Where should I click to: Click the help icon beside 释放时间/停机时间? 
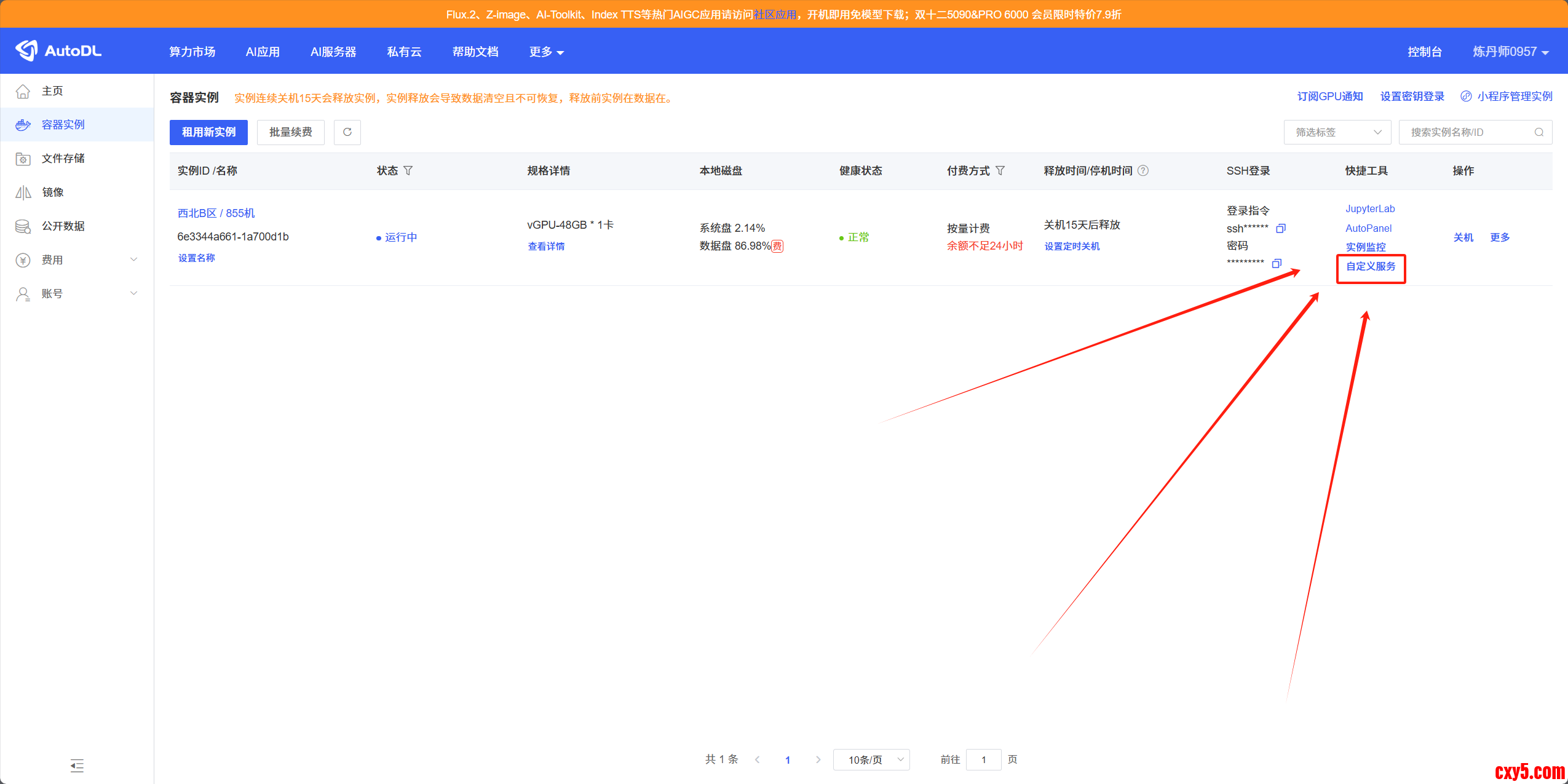point(1143,171)
